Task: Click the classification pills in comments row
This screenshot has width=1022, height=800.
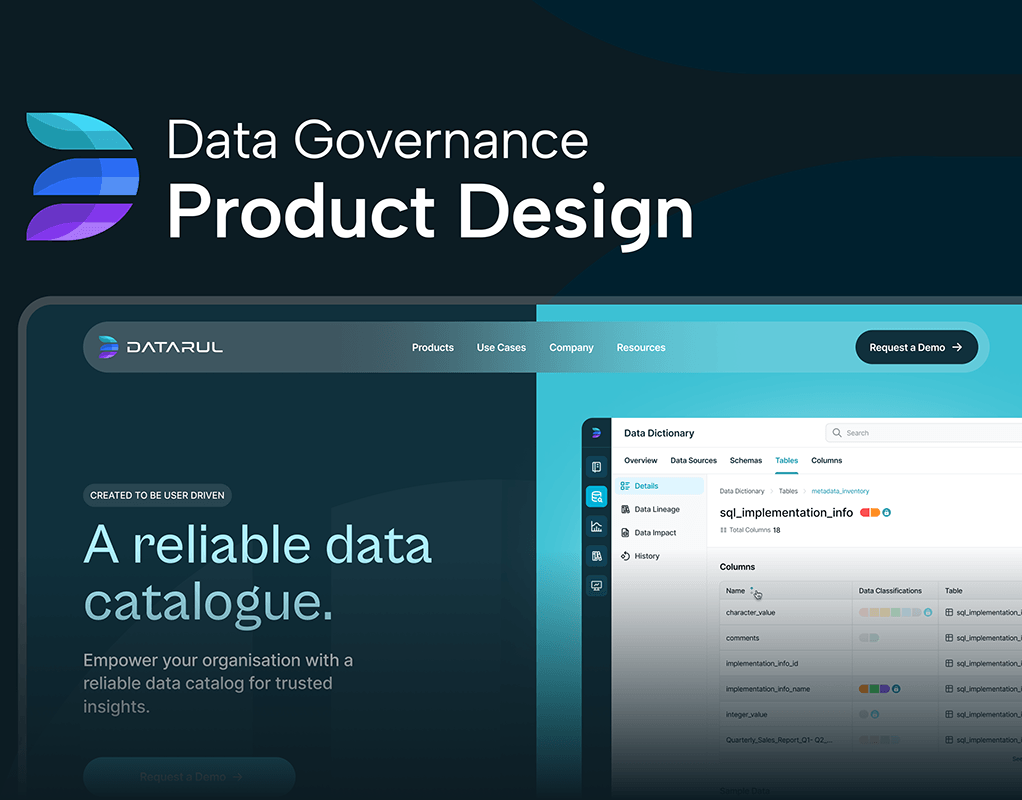Action: coord(869,638)
